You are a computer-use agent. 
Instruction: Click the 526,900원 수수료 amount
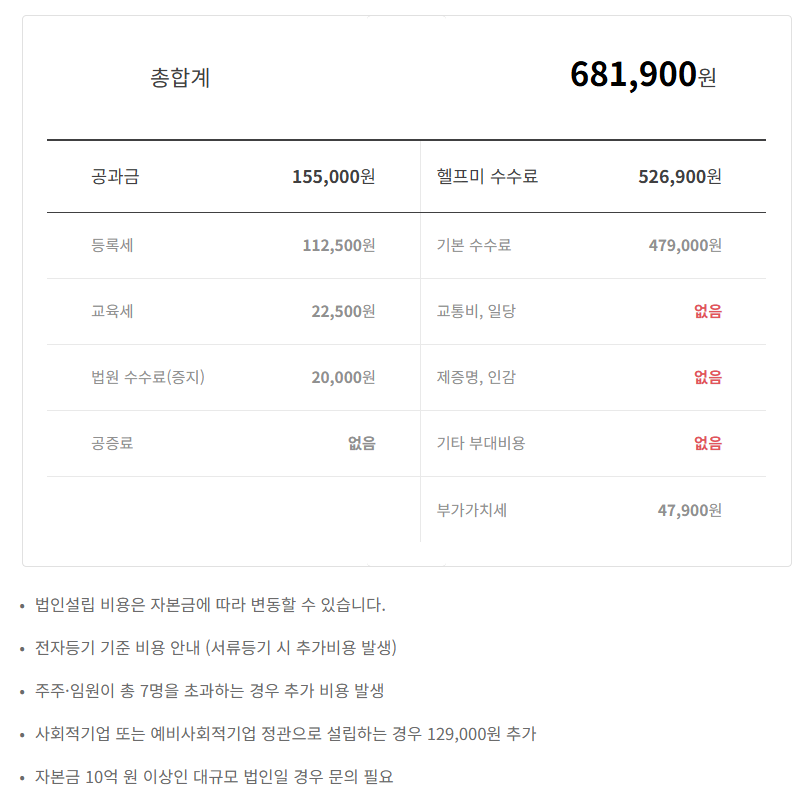pyautogui.click(x=679, y=177)
